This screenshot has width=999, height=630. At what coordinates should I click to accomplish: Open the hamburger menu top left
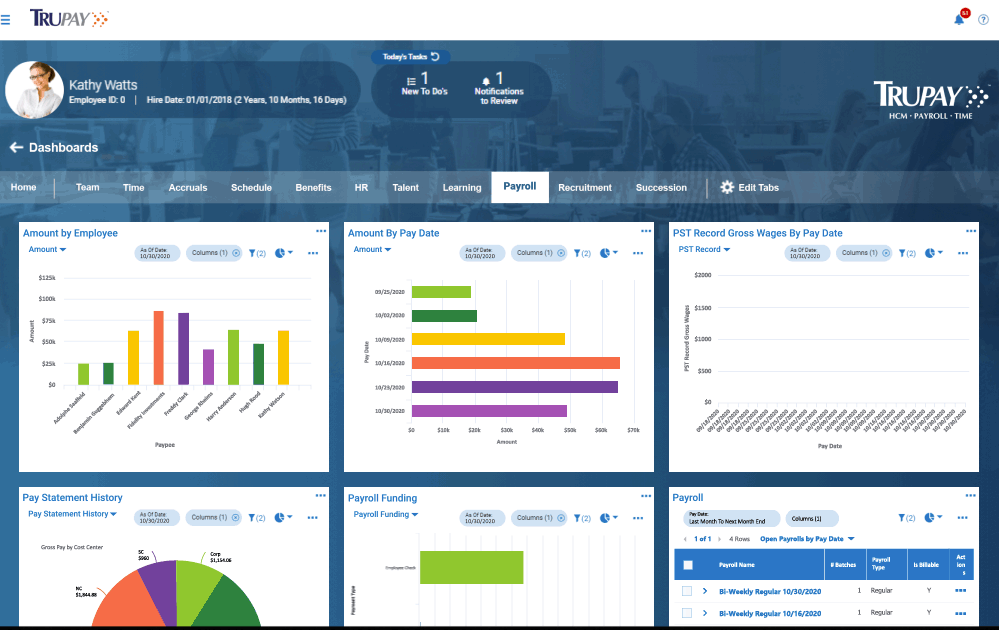point(8,17)
